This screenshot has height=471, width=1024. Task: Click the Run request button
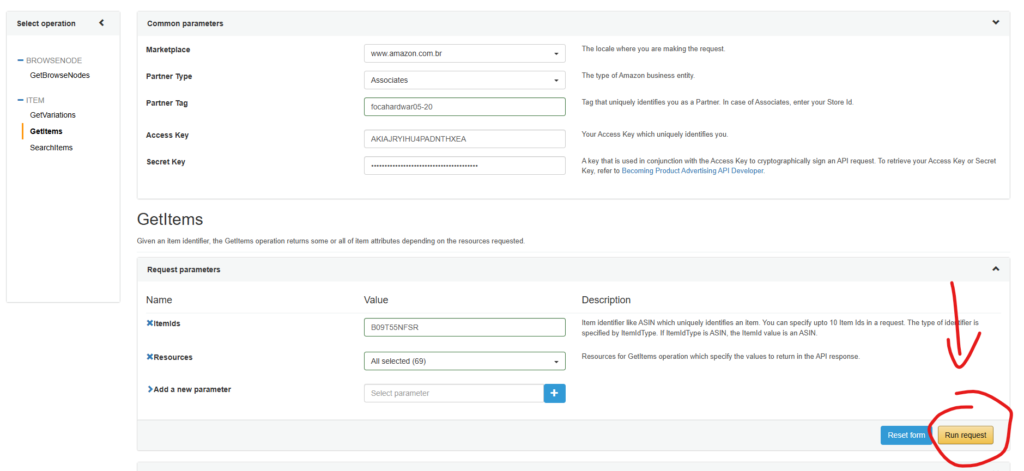pos(965,435)
